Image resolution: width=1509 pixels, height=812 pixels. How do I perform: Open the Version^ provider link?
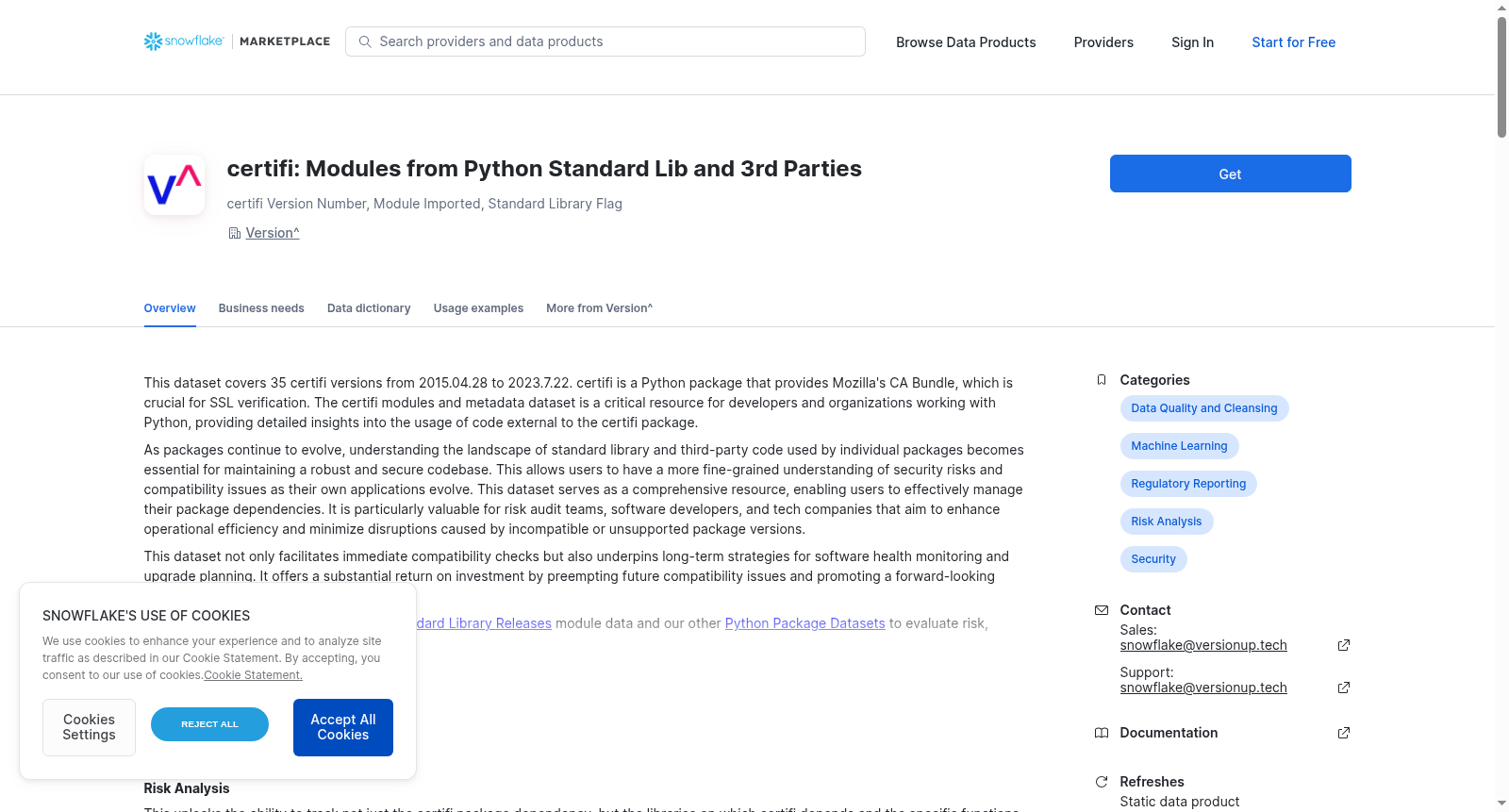(273, 233)
